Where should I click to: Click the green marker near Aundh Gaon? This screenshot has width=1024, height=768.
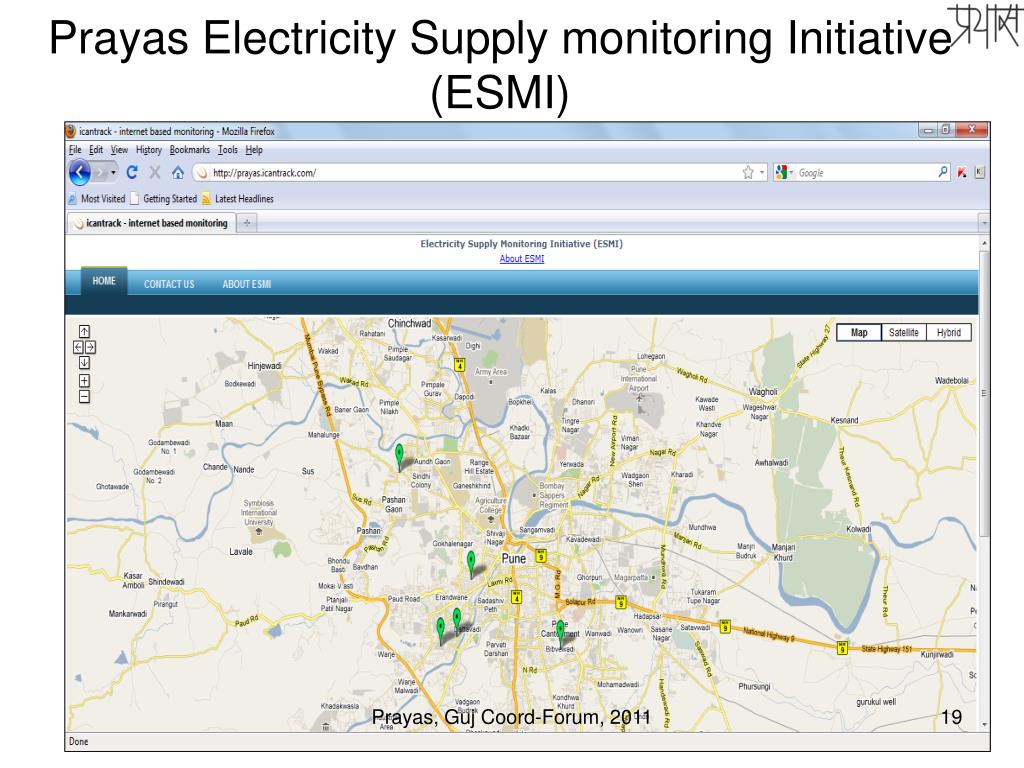click(400, 456)
